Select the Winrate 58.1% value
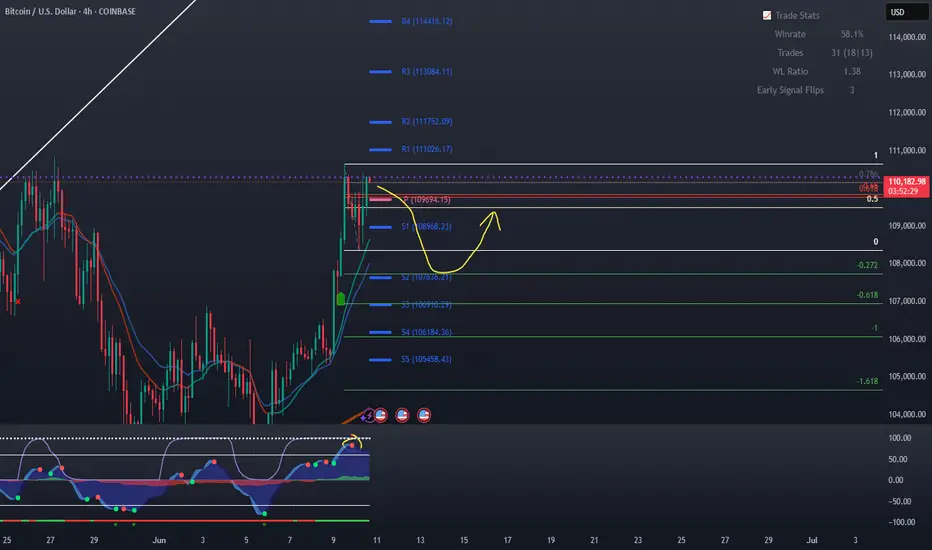Viewport: 932px width, 550px height. coord(852,34)
